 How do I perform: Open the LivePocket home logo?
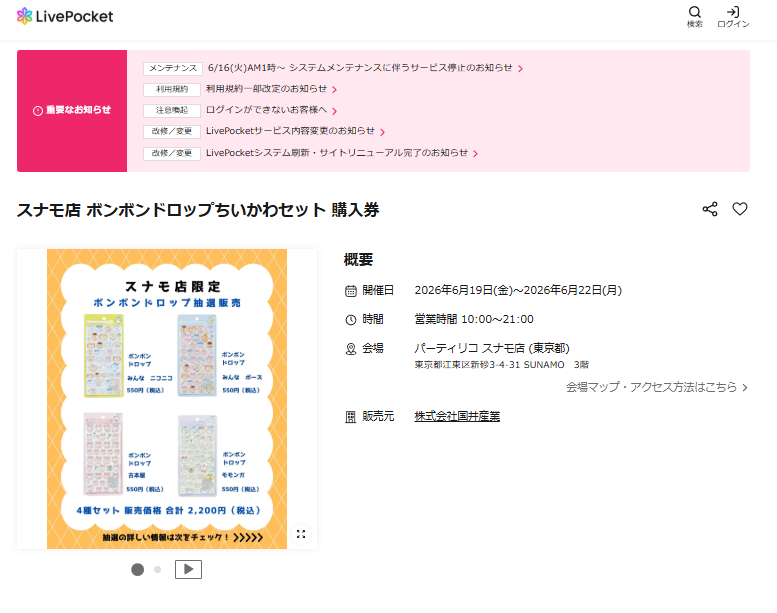[65, 16]
